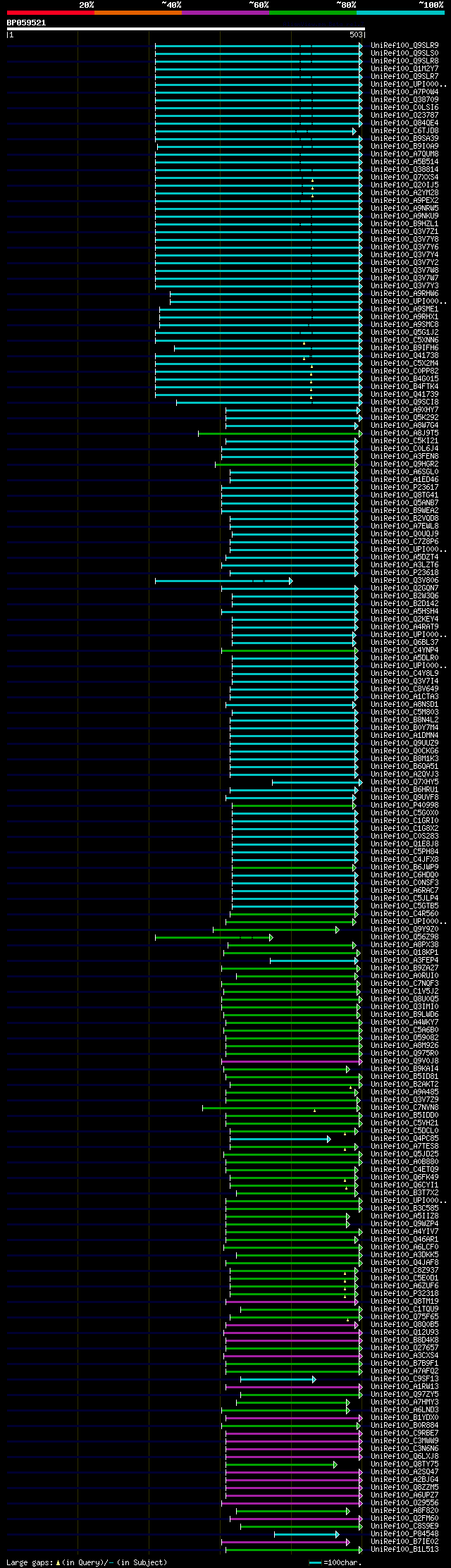Select the white query sequence bar
Viewport: 451px width, 1568px height.
[185, 29]
